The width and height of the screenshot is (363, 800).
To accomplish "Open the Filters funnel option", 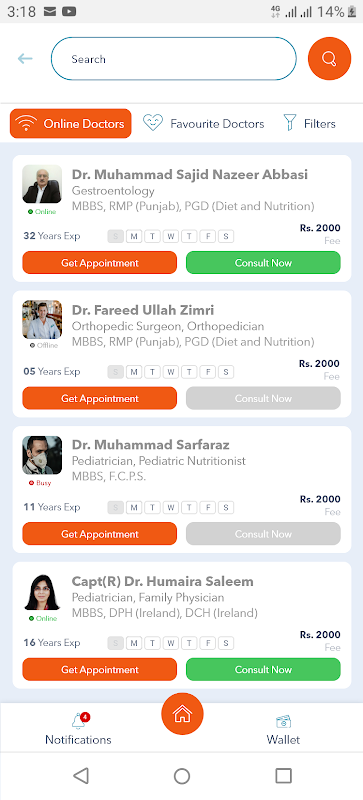I will pos(309,123).
